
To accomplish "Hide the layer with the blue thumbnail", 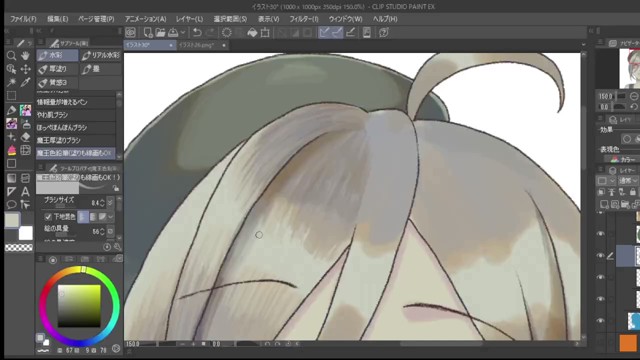I will point(600,321).
